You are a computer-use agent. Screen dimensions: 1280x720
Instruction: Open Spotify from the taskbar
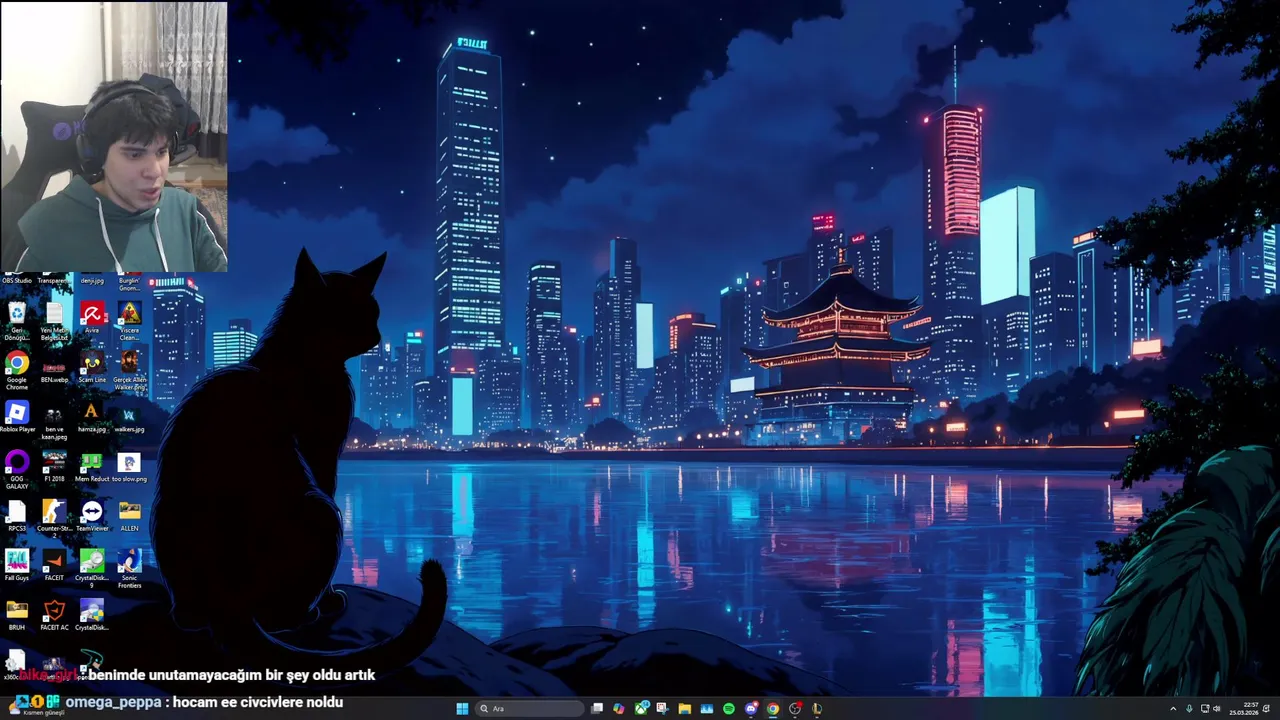pyautogui.click(x=729, y=709)
